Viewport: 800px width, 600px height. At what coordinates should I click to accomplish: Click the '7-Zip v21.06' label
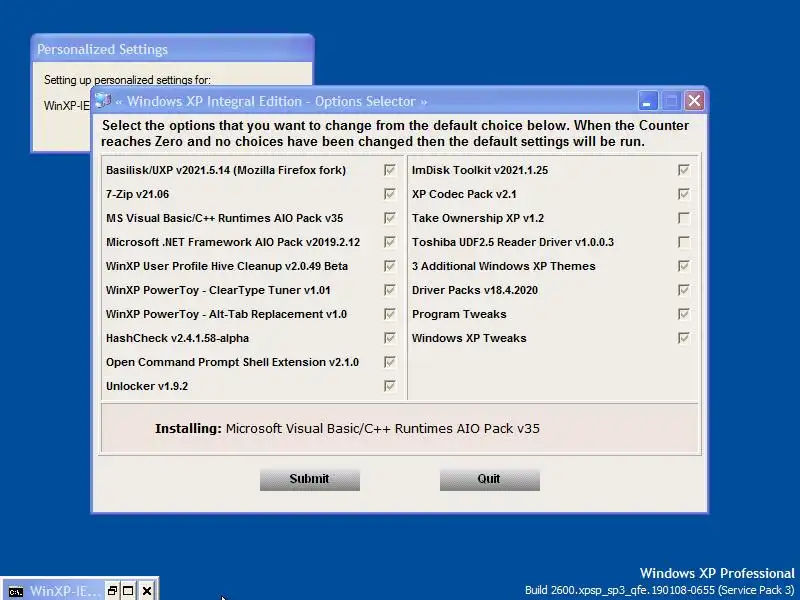click(137, 194)
